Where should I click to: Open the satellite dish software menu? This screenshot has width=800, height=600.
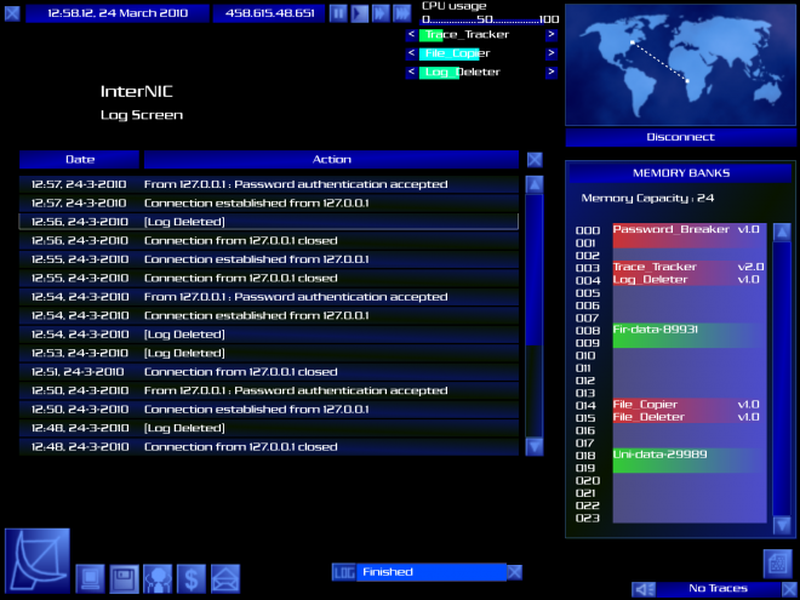click(37, 561)
